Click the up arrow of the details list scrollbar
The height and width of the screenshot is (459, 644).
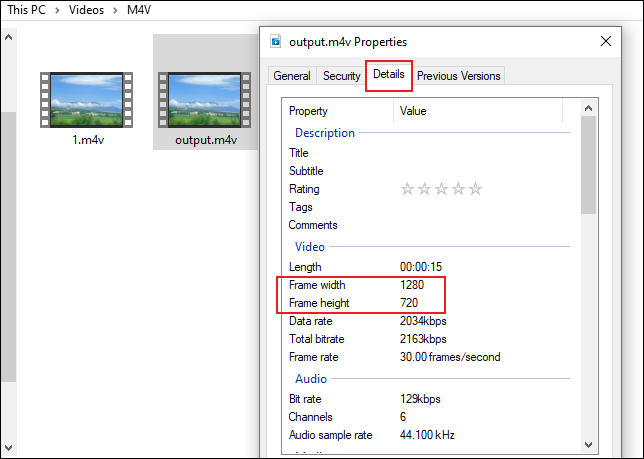pos(588,108)
